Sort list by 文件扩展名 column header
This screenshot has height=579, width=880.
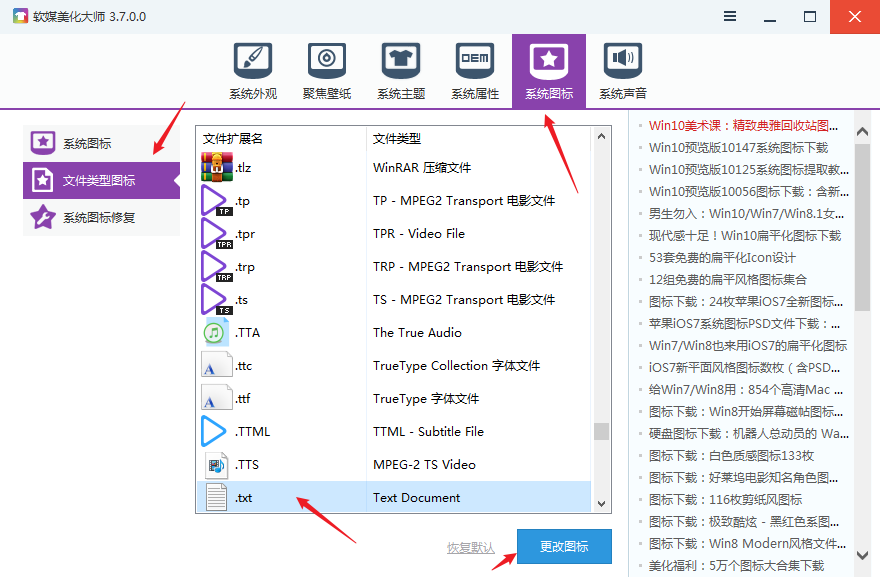233,138
